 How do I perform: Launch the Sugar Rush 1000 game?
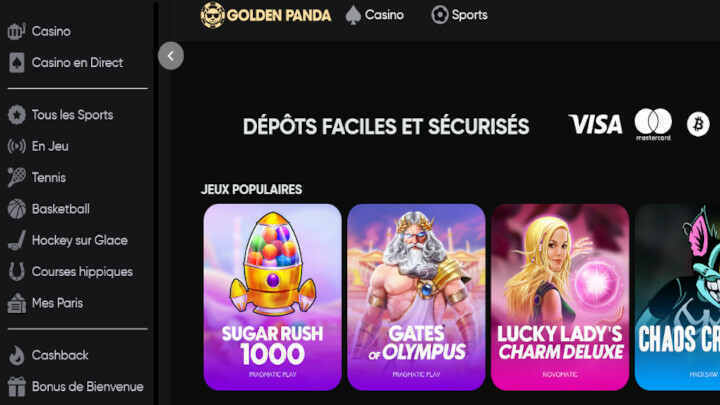(x=272, y=297)
